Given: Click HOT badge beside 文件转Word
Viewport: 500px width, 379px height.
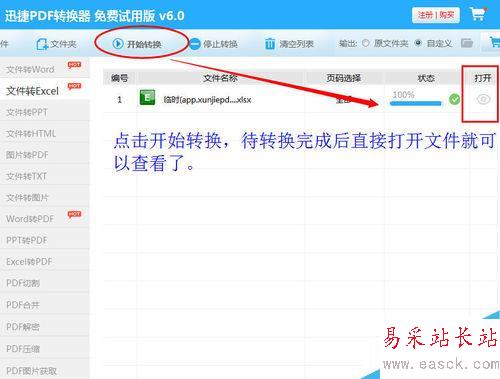Looking at the screenshot, I should pos(74,64).
